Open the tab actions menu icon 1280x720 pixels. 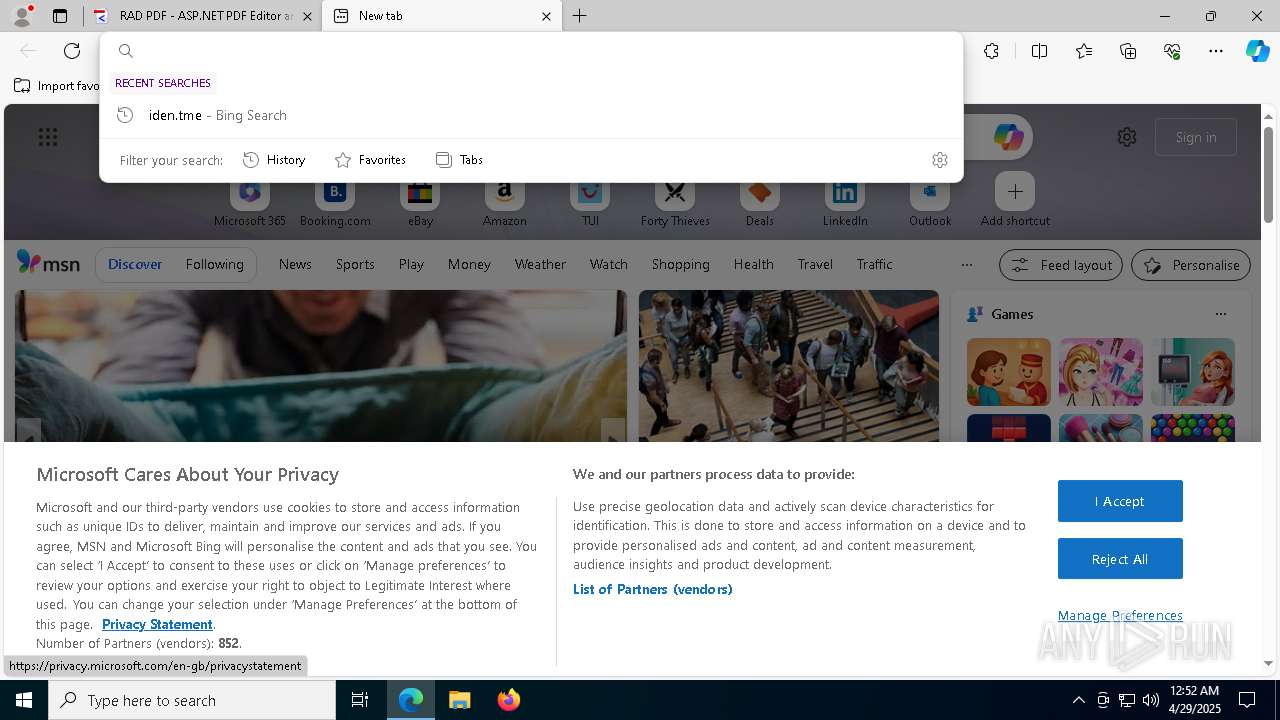pos(60,16)
